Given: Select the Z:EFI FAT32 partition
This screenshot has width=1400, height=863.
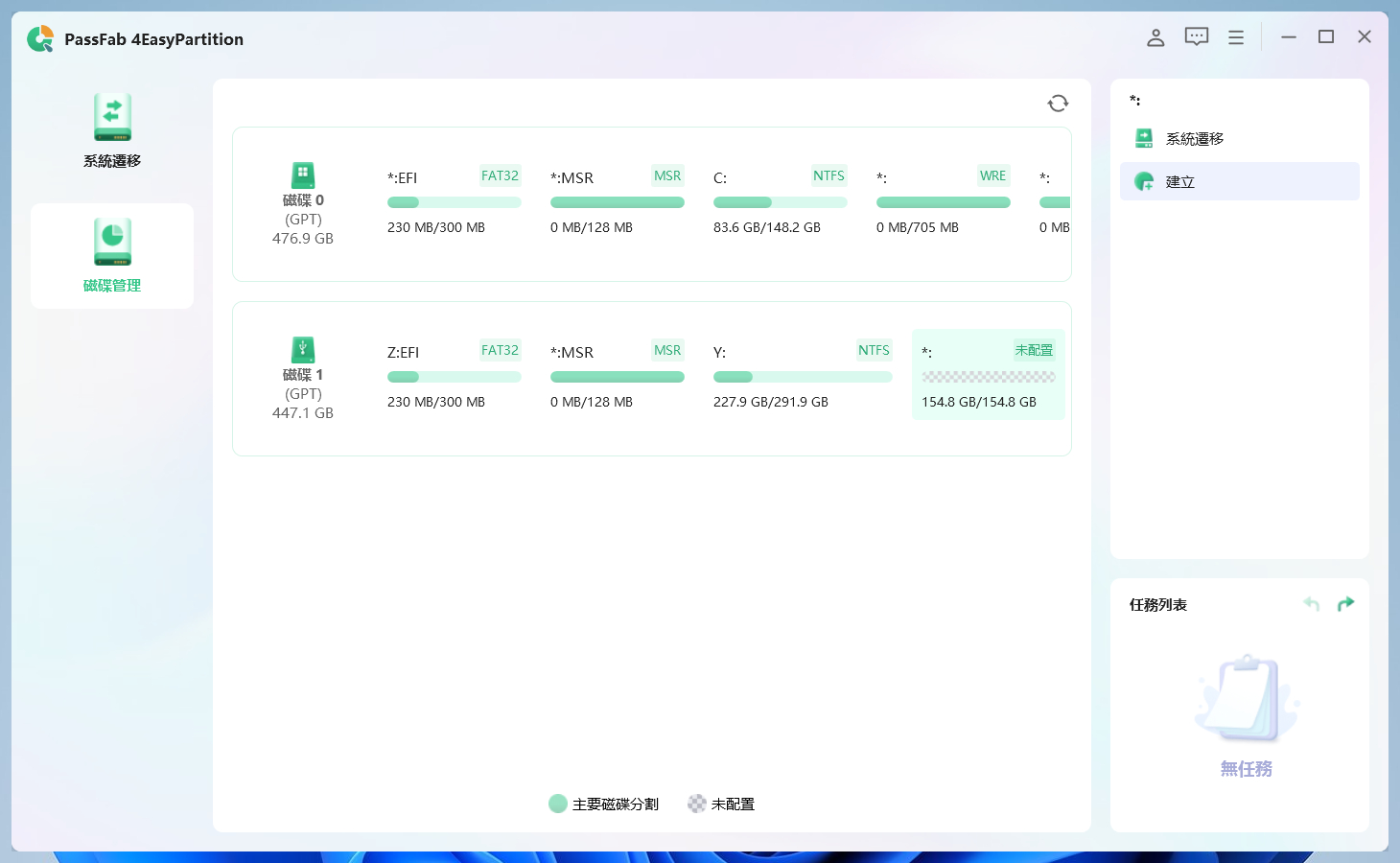Looking at the screenshot, I should pos(454,376).
